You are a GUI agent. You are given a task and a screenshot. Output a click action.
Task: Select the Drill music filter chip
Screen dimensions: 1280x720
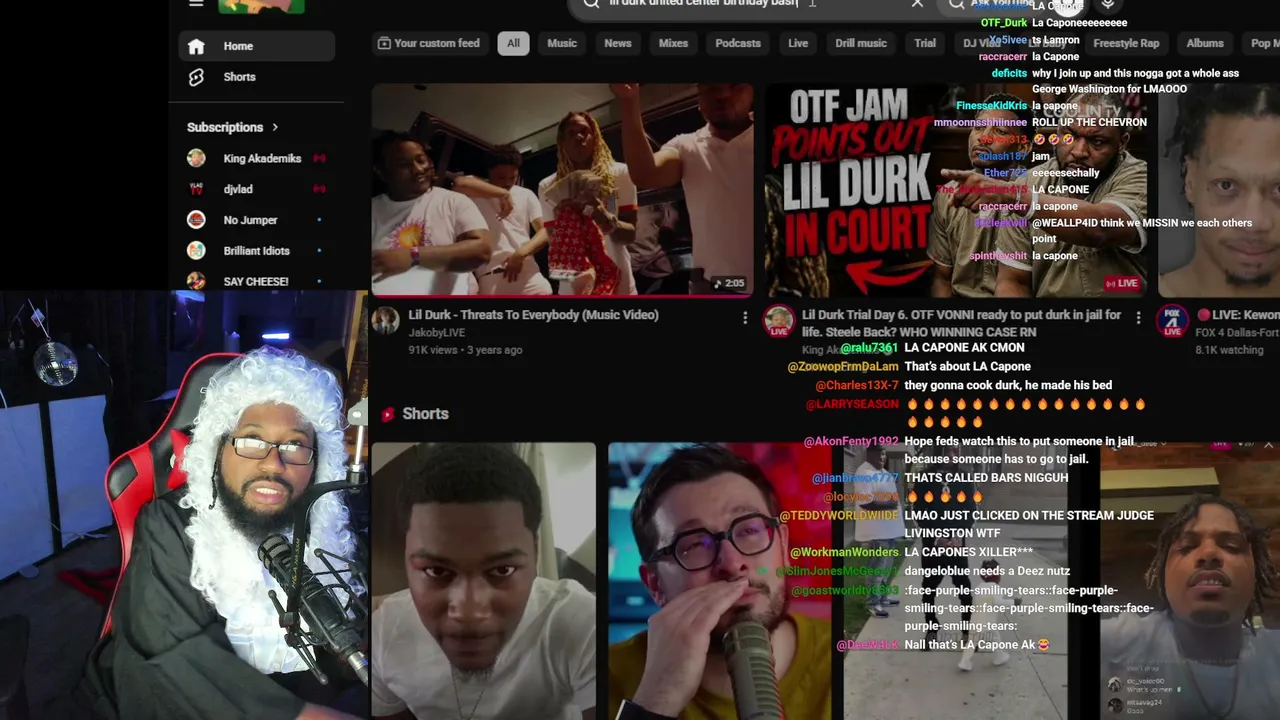(861, 43)
